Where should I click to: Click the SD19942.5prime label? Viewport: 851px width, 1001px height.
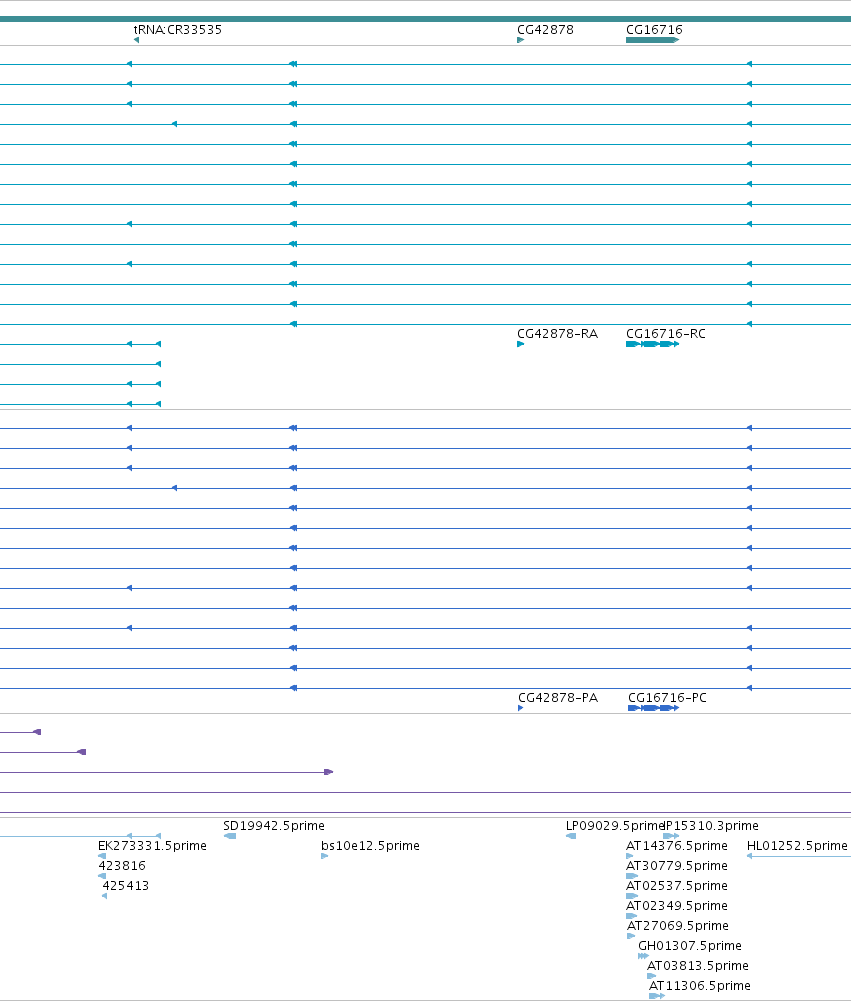274,826
